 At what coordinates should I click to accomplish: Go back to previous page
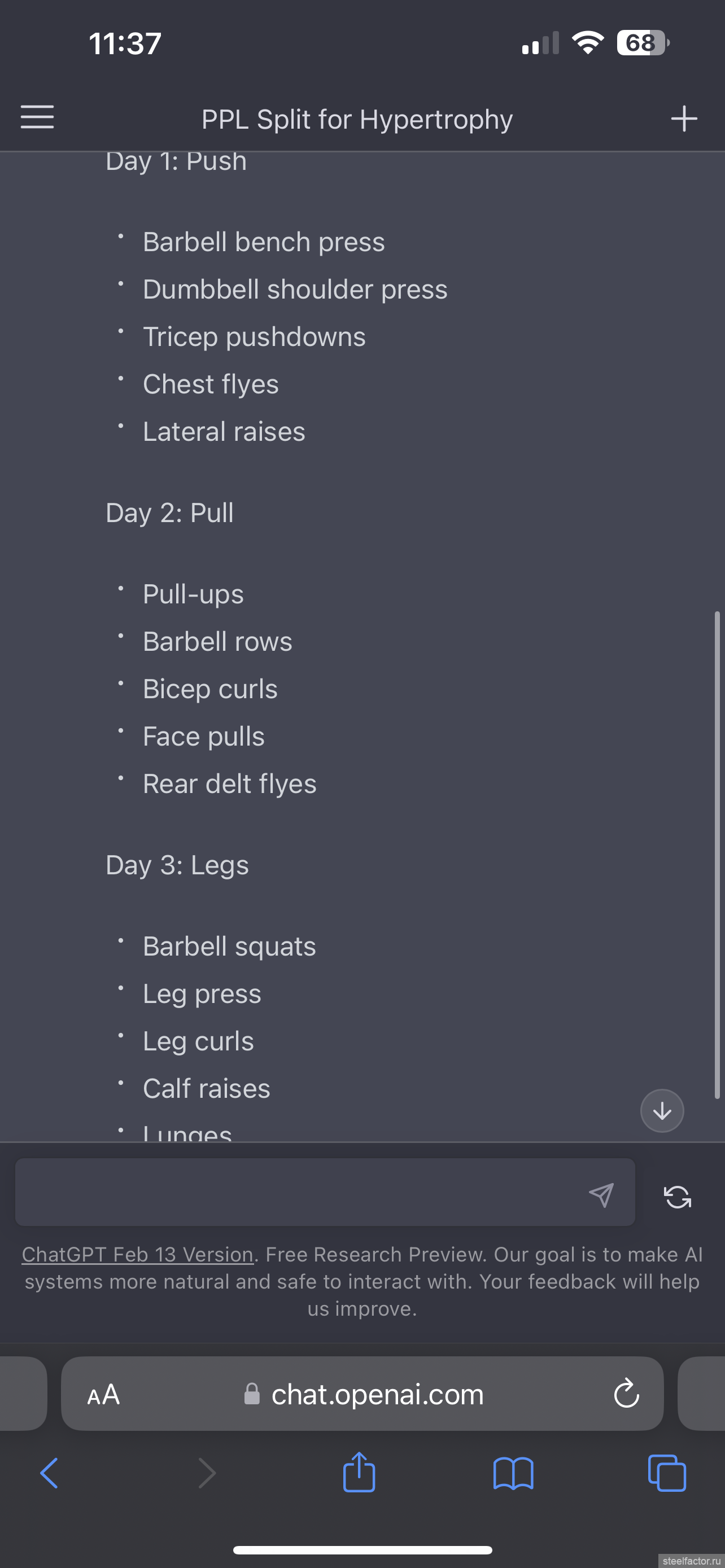[49, 1473]
